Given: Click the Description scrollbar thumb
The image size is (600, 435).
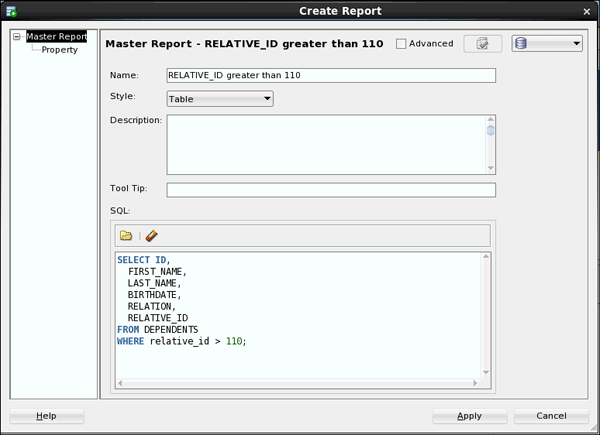Looking at the screenshot, I should click(x=491, y=130).
